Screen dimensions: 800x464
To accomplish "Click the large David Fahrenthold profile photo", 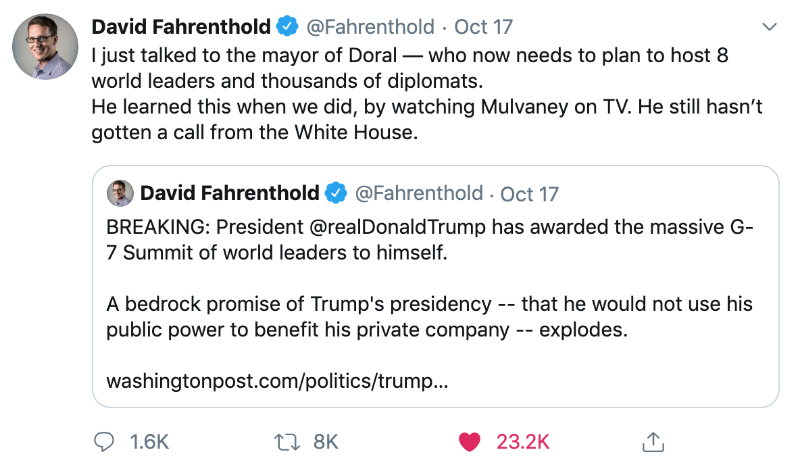I will coord(45,47).
